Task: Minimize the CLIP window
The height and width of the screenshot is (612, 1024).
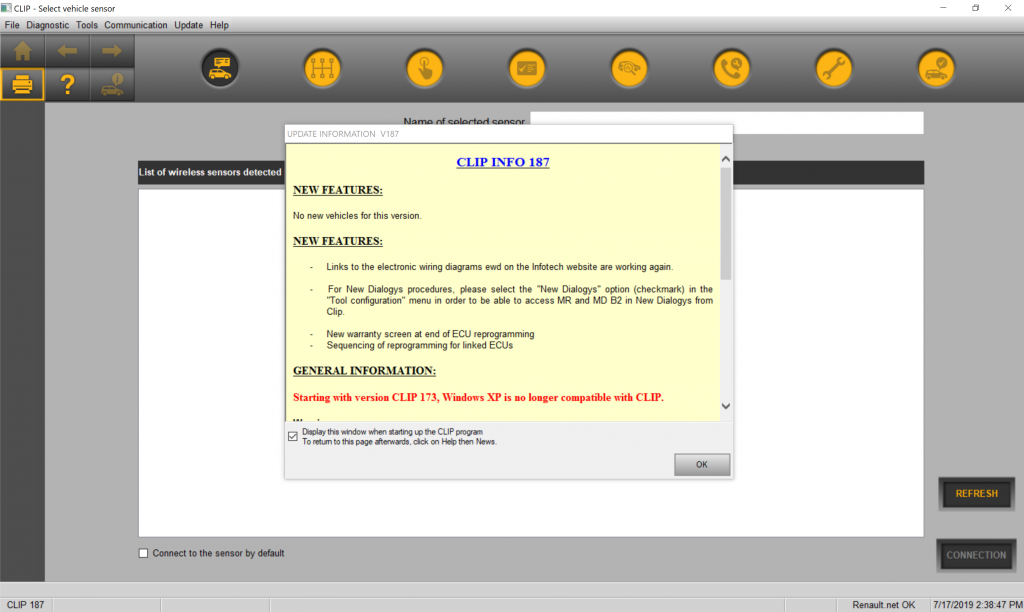Action: pos(943,8)
